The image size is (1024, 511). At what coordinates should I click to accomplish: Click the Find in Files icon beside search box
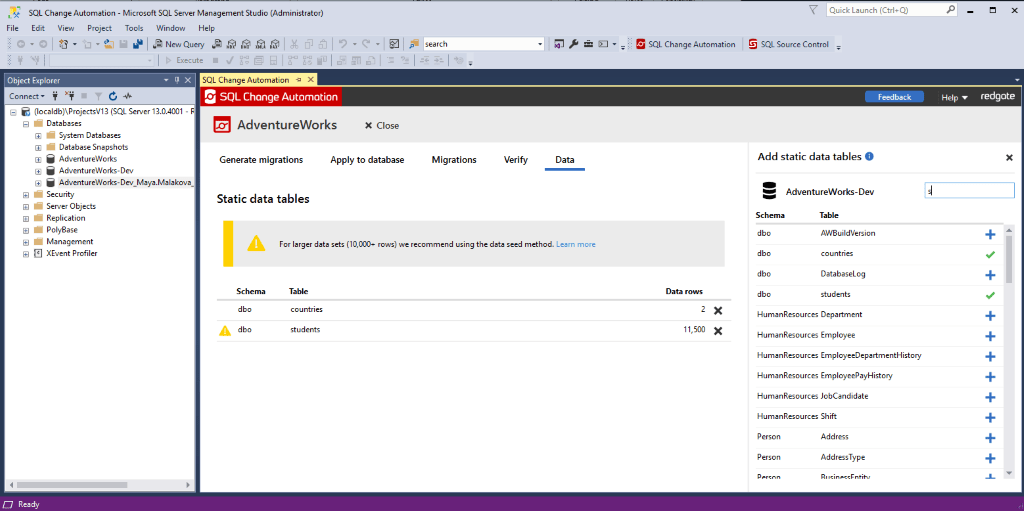click(x=414, y=44)
